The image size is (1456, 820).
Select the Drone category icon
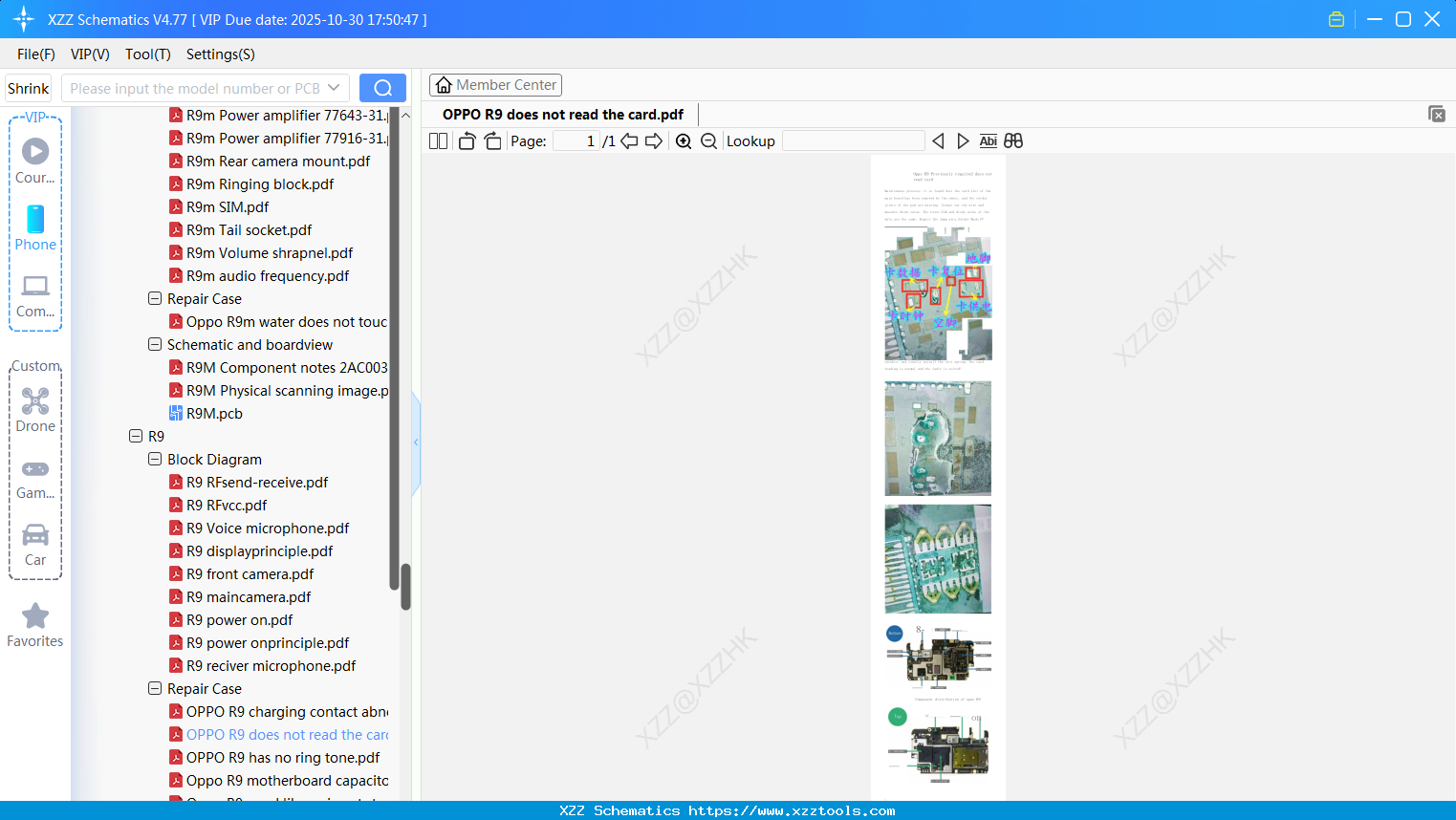[35, 409]
